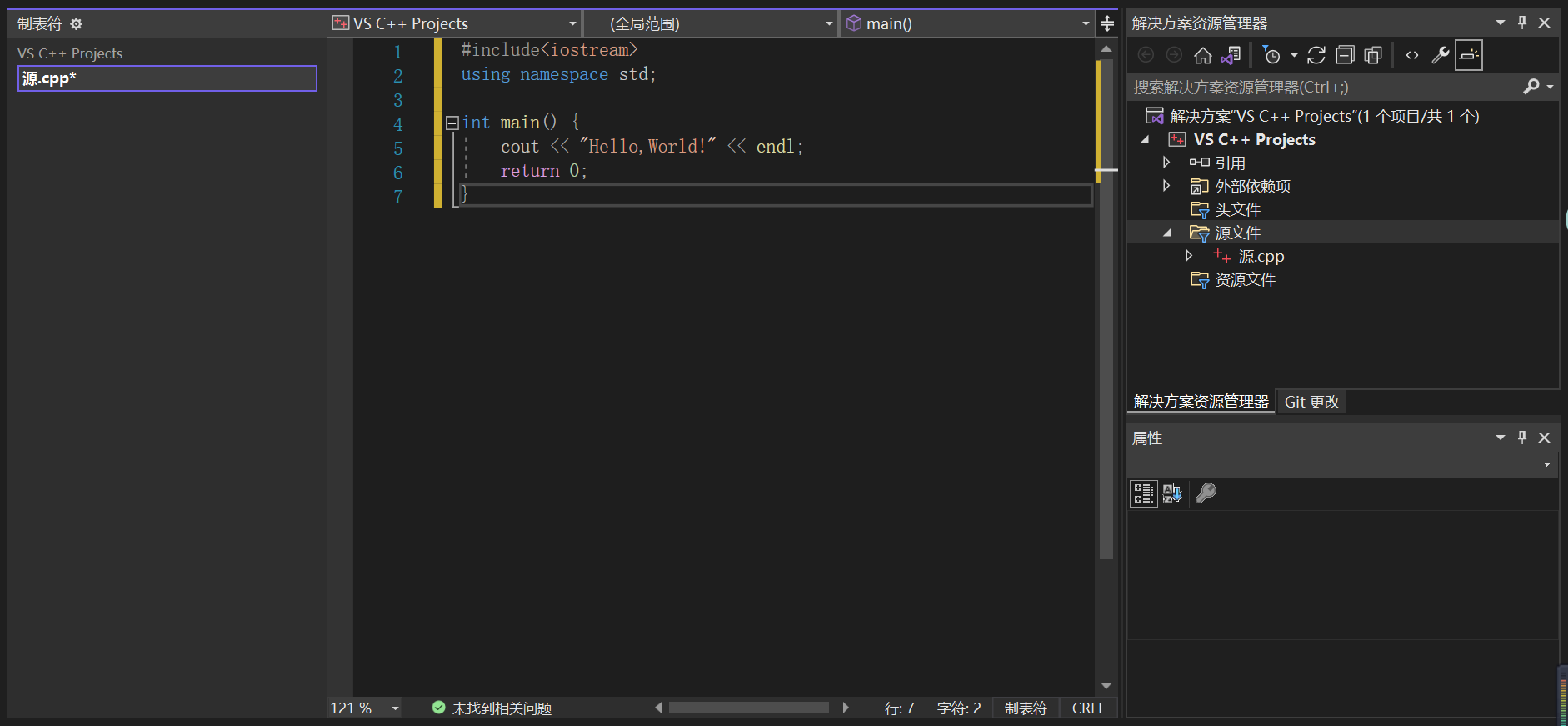Select the 头文件 folder in the tree
Viewport: 1568px width, 726px height.
click(x=1237, y=209)
